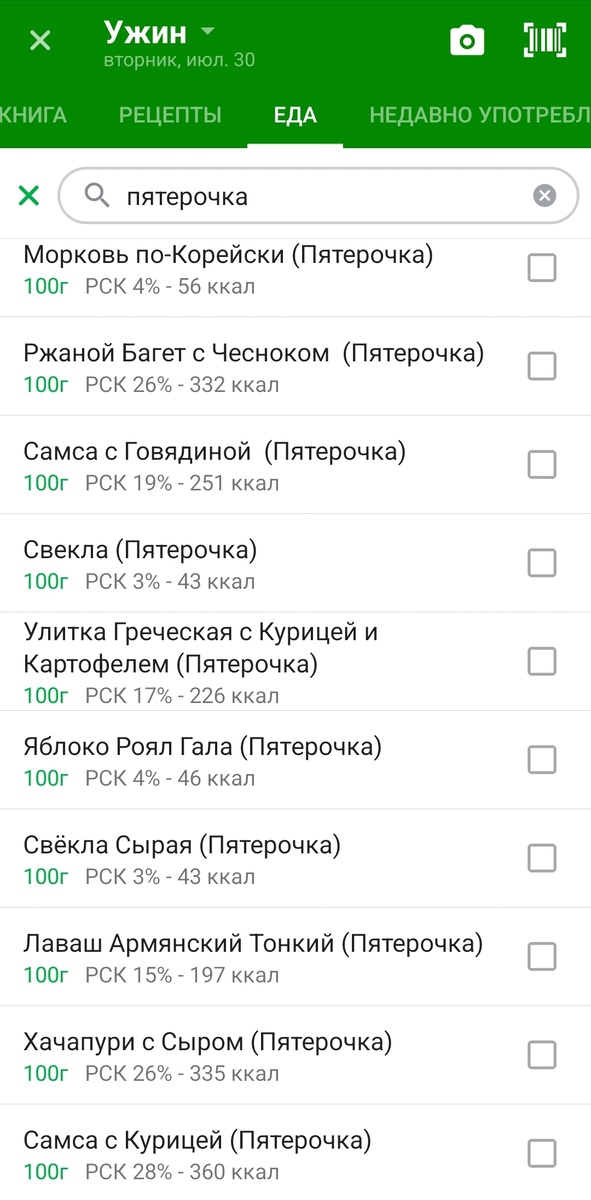Enable the checkbox for Лаваш Армянский Тонкий

pos(541,957)
